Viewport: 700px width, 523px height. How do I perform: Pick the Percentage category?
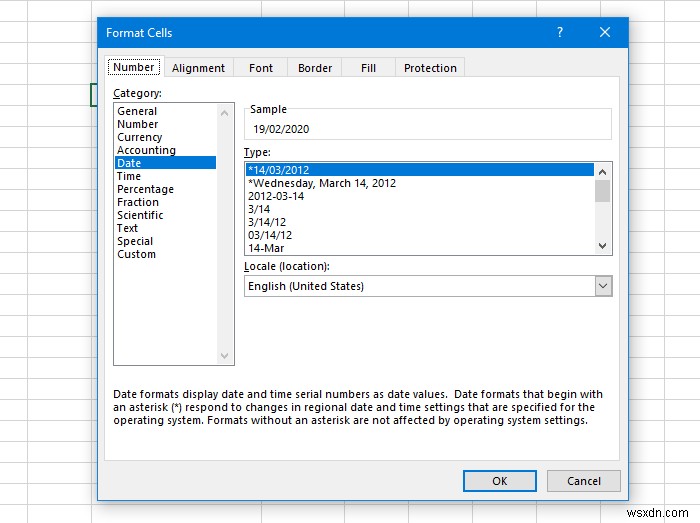click(166, 189)
